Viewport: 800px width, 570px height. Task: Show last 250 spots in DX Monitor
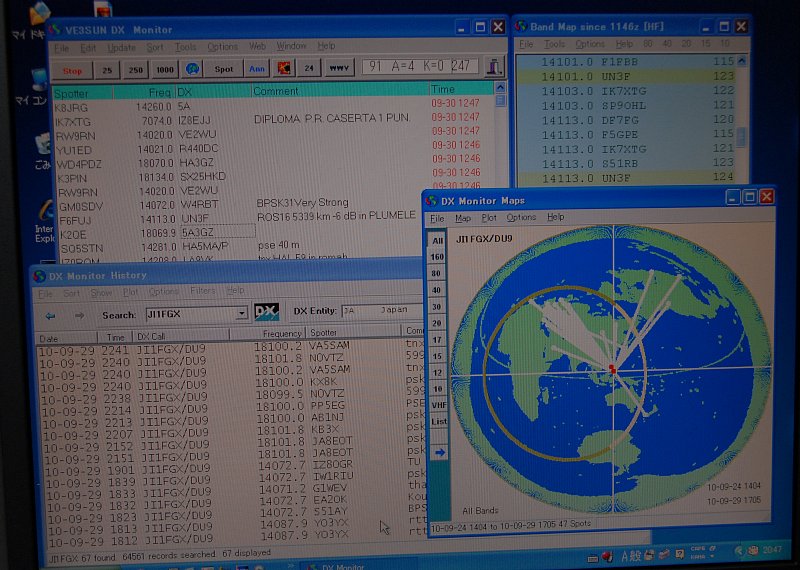135,70
